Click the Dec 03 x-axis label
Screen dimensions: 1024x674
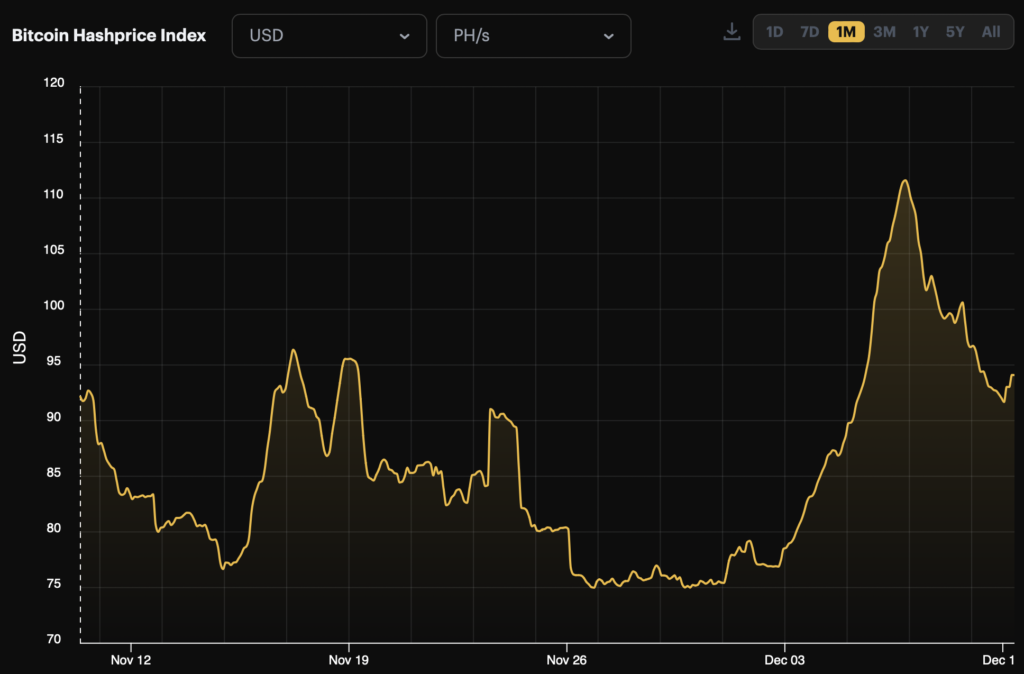[784, 660]
